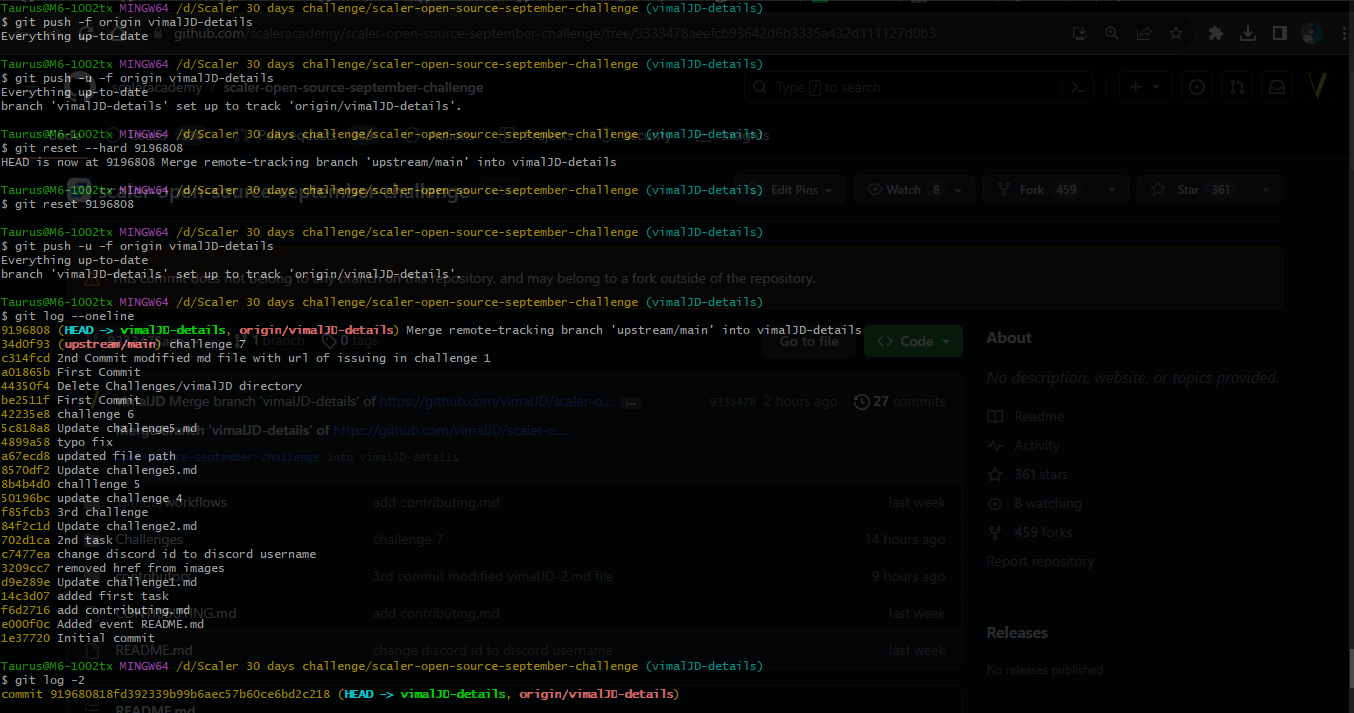Open the Chrome three-dot menu

(x=1343, y=33)
